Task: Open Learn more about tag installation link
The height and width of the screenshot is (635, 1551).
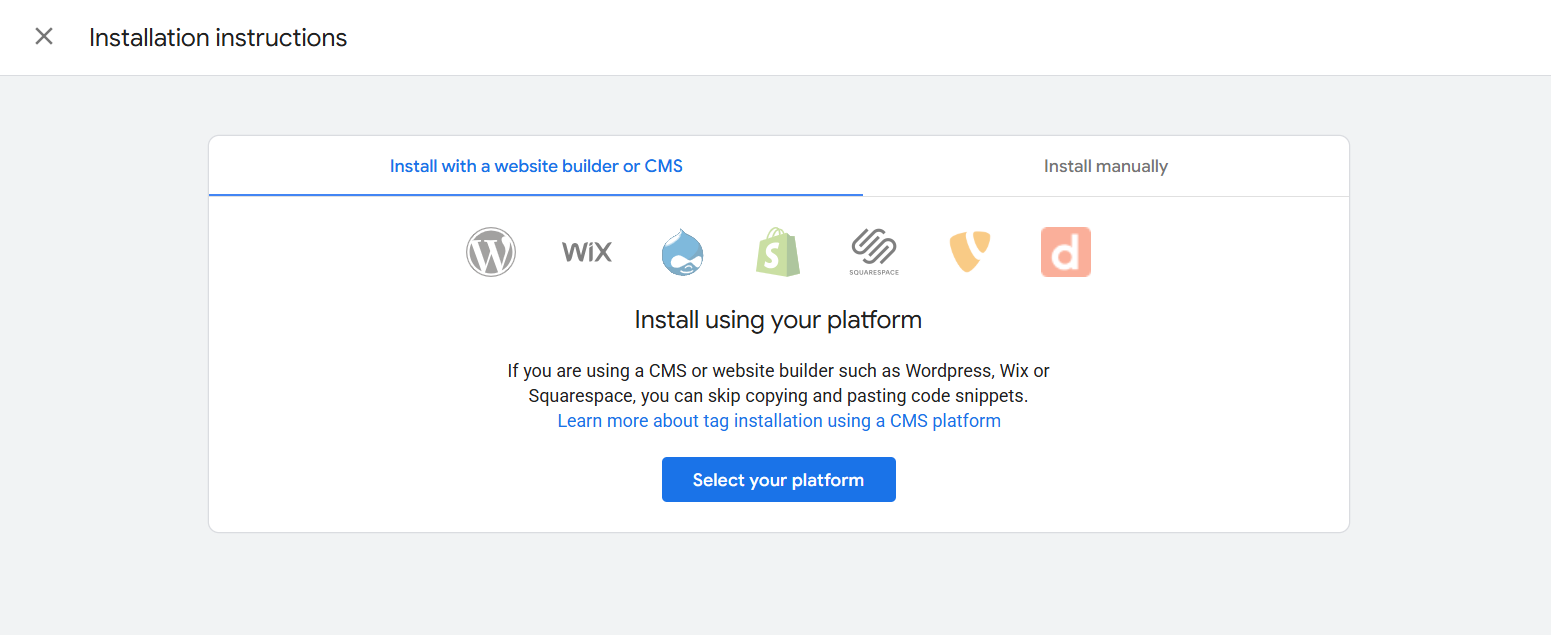Action: [x=779, y=421]
